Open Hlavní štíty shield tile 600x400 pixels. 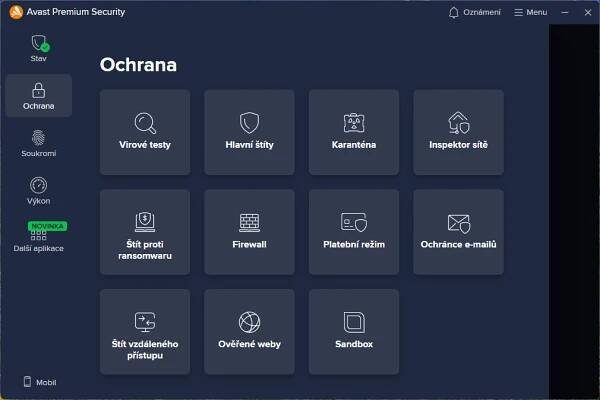(x=249, y=132)
